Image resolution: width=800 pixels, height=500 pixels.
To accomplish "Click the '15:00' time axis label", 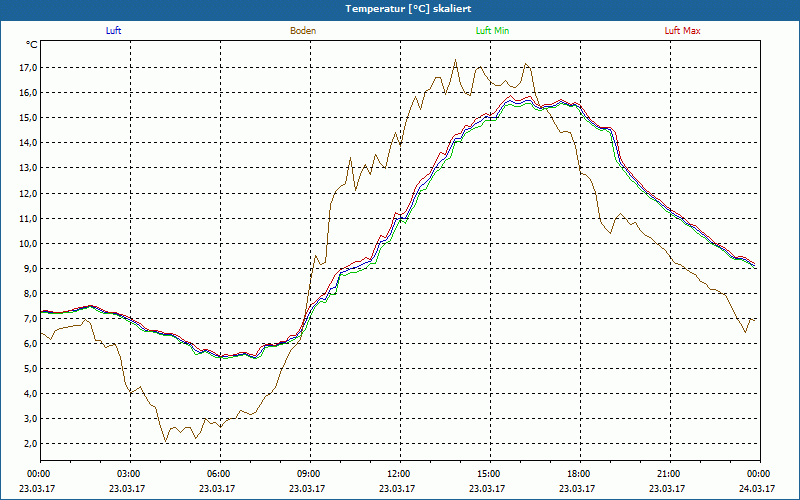I will coord(490,474).
